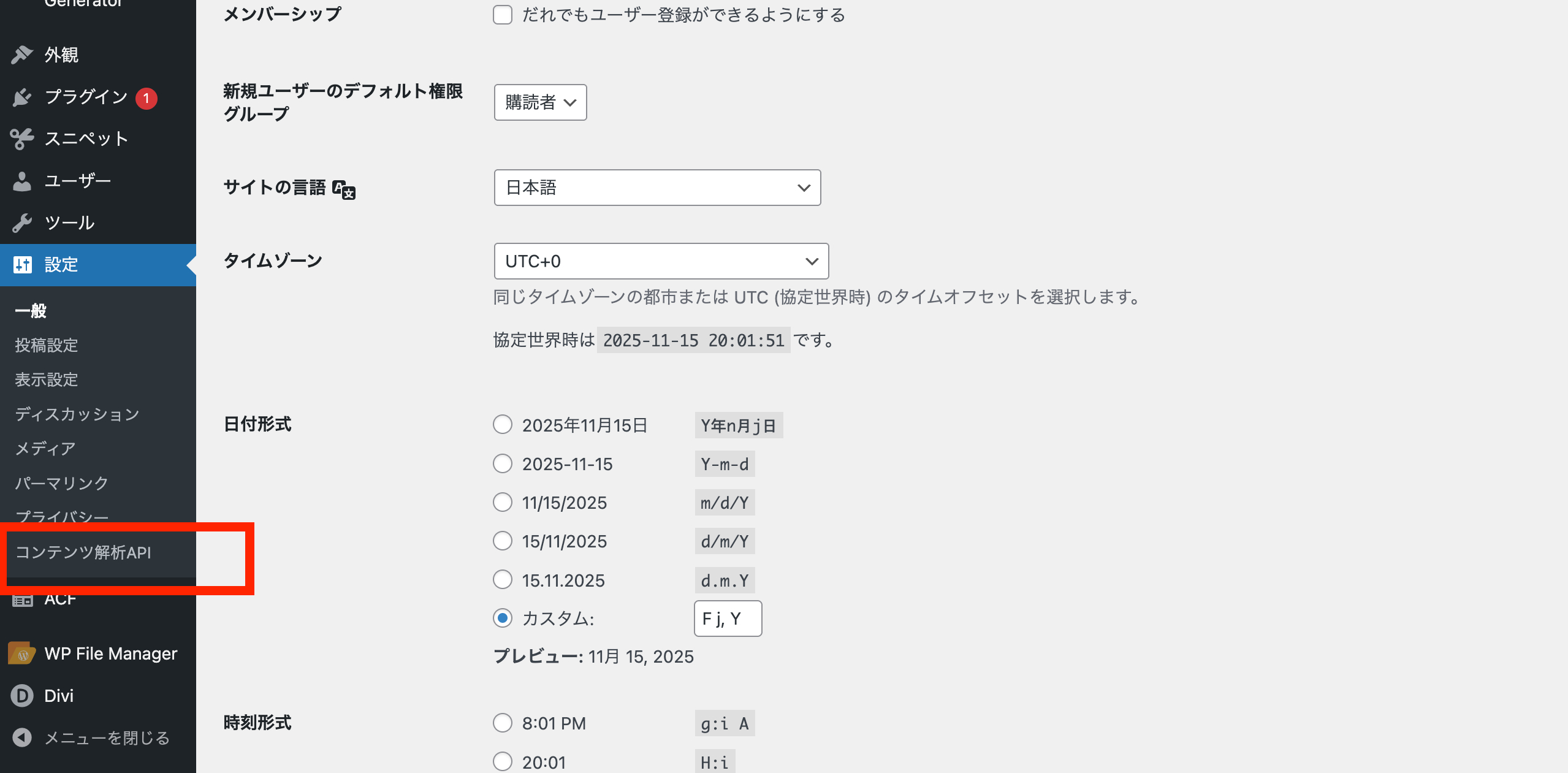Select the ツール wrench icon

click(x=22, y=222)
